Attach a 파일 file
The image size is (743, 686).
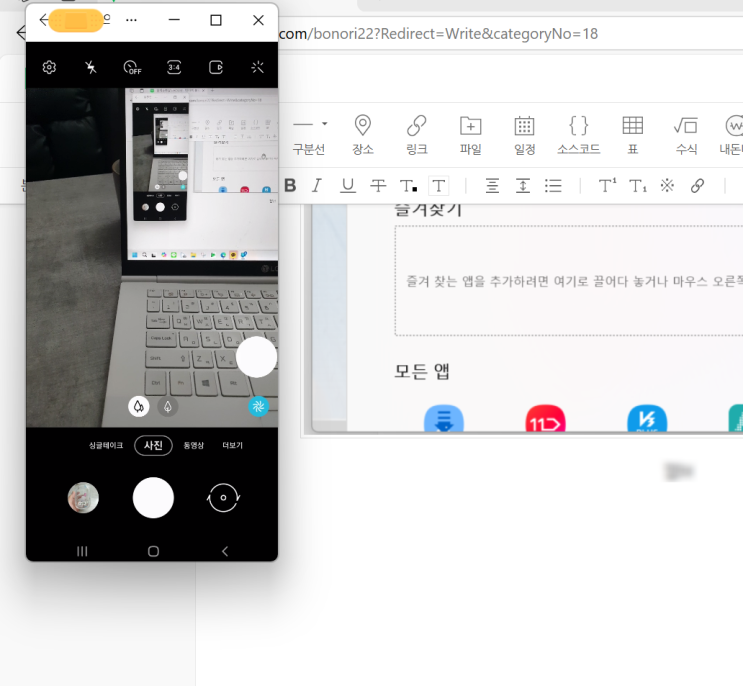point(471,135)
